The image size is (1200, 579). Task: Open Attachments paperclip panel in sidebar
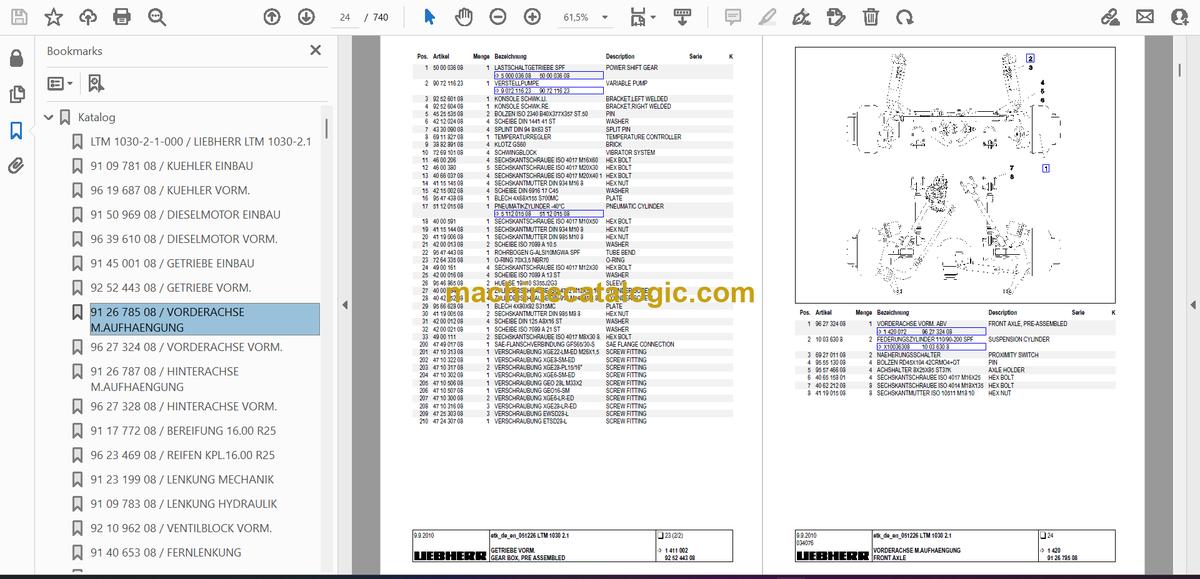click(16, 166)
